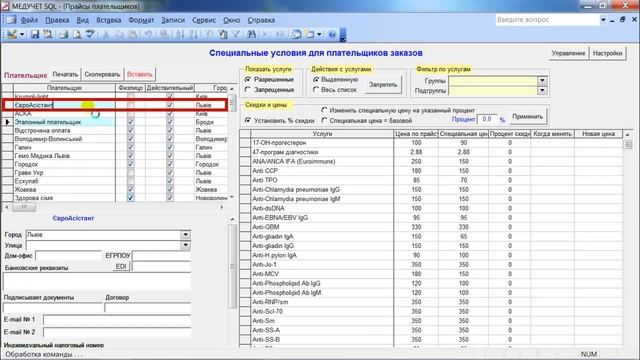The image size is (640, 360).
Task: Click the Cut scissors toolbar icon
Action: (106, 35)
